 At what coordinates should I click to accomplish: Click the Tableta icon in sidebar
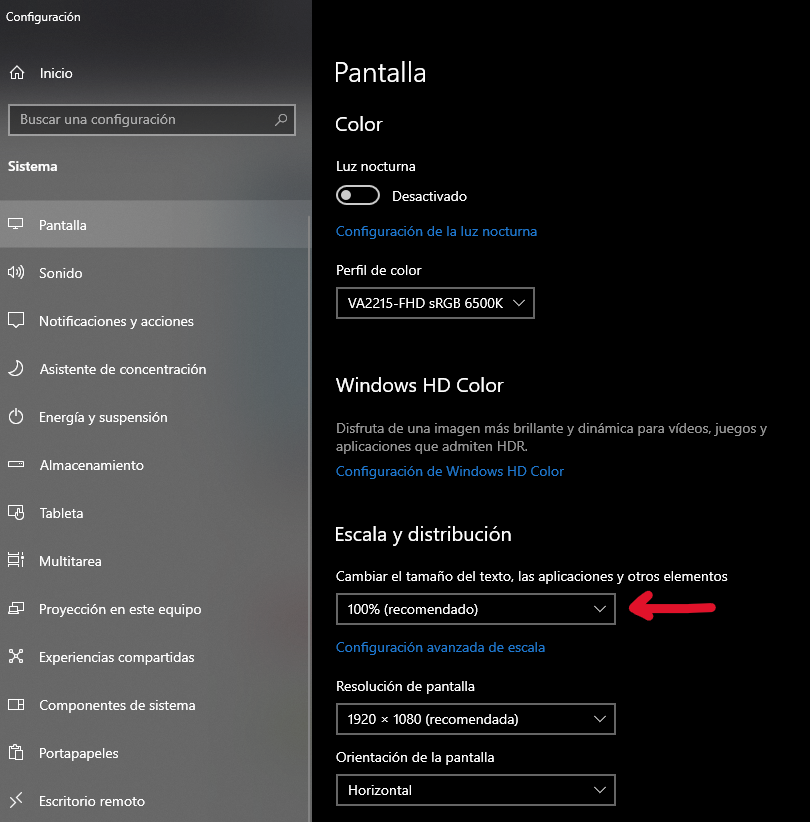coord(16,512)
